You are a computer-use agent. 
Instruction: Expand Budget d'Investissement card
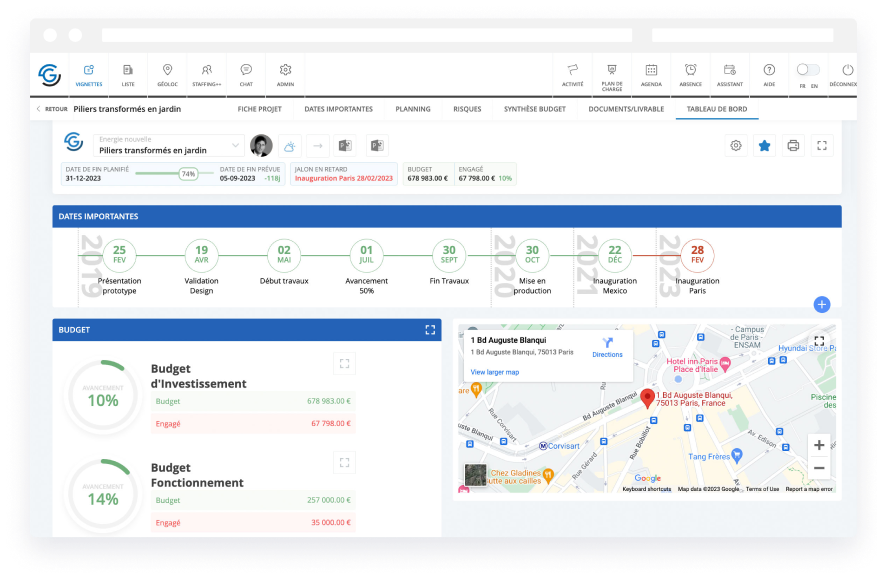[x=344, y=364]
